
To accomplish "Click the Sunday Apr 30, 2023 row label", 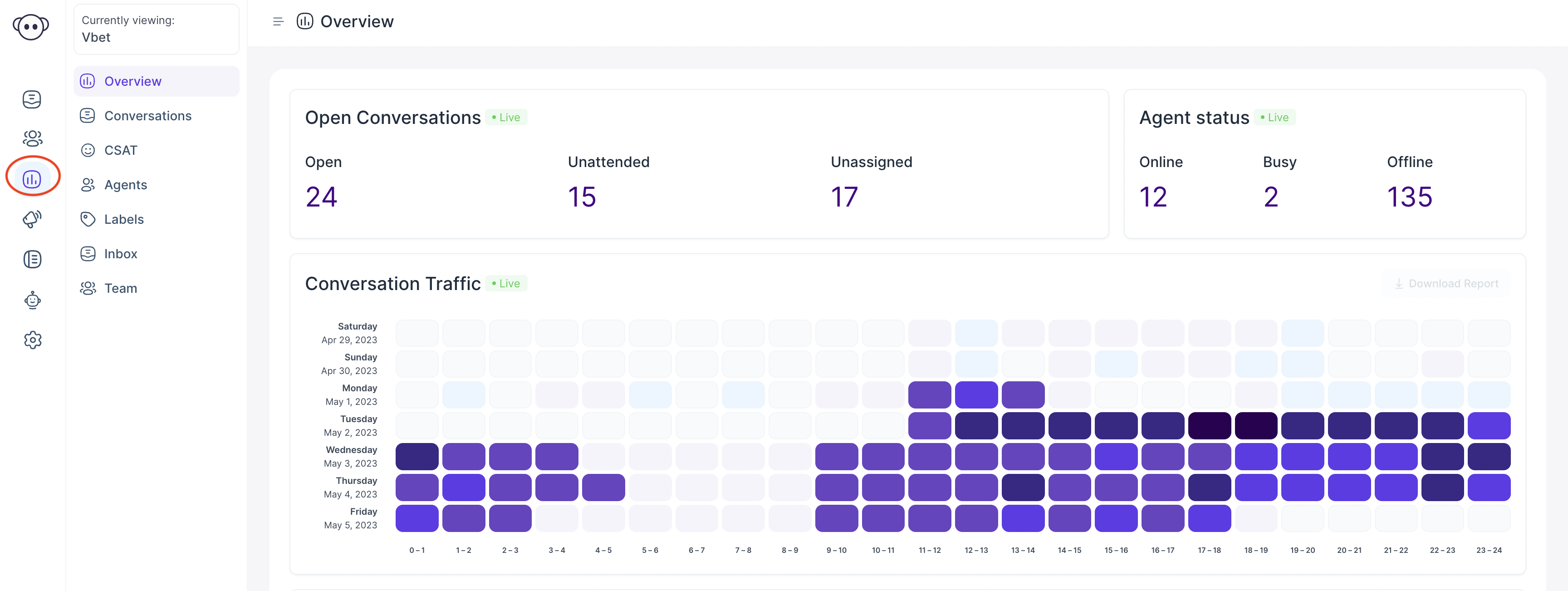I will tap(349, 364).
